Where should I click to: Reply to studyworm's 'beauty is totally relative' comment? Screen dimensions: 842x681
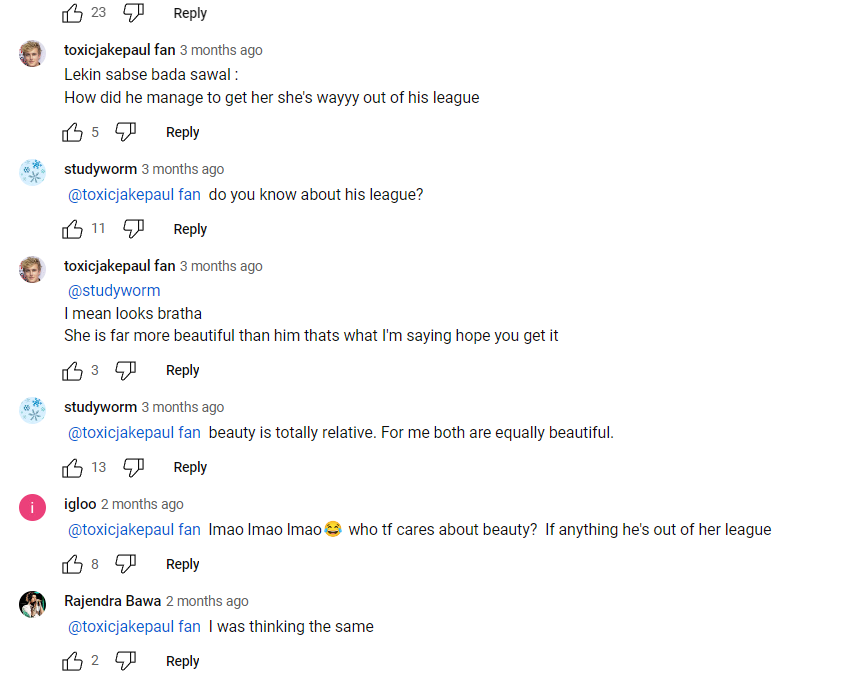(190, 468)
